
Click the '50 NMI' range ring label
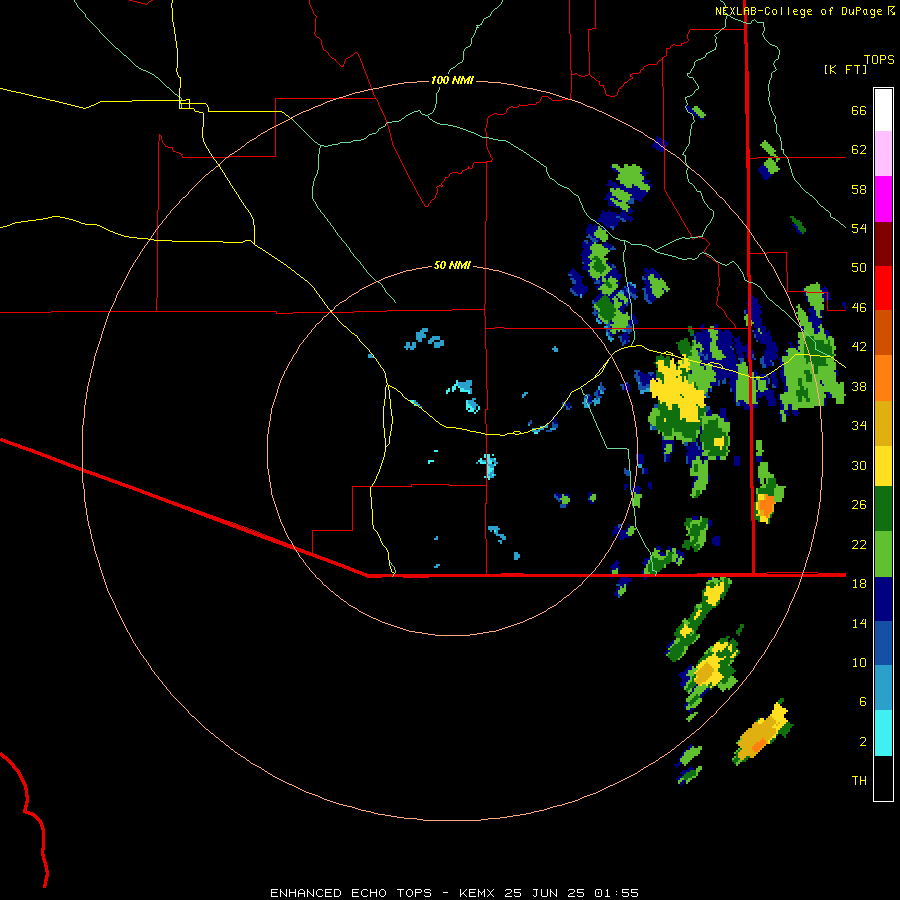point(452,265)
